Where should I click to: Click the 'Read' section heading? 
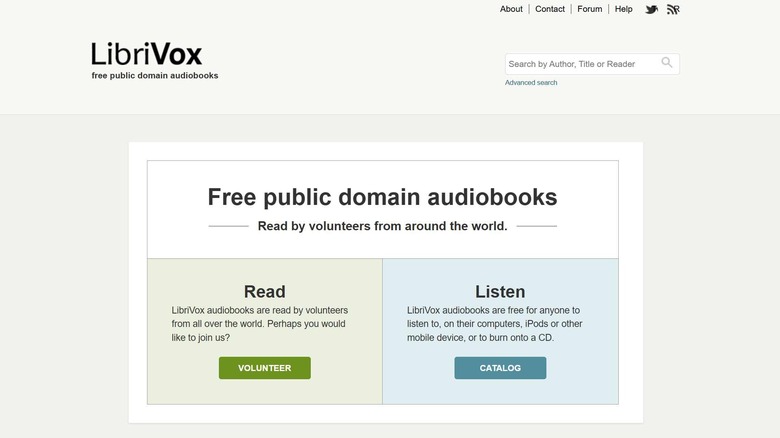pos(265,291)
